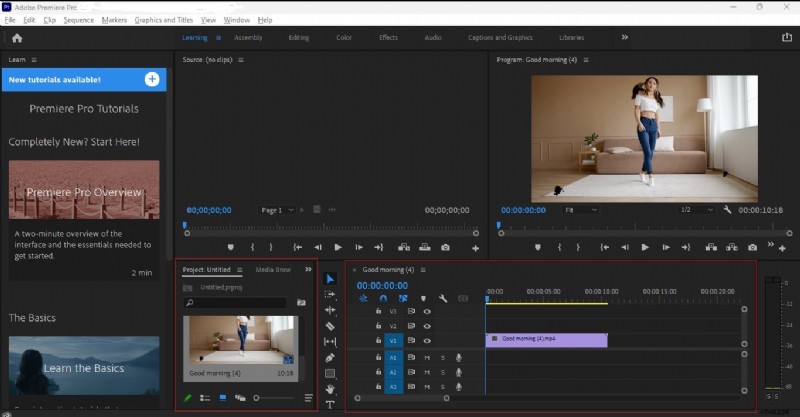Image resolution: width=800 pixels, height=417 pixels.
Task: Open the Fit zoom level dropdown
Action: pos(580,210)
